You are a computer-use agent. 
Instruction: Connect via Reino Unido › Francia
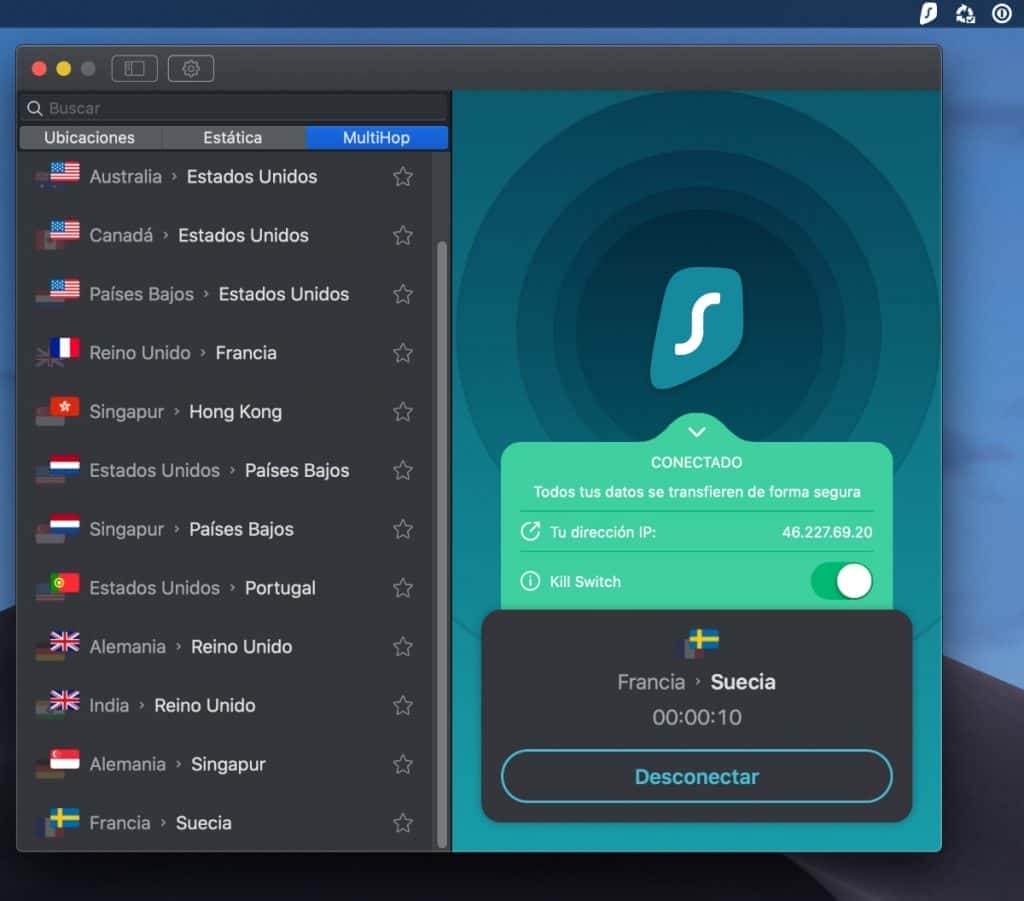pos(225,353)
